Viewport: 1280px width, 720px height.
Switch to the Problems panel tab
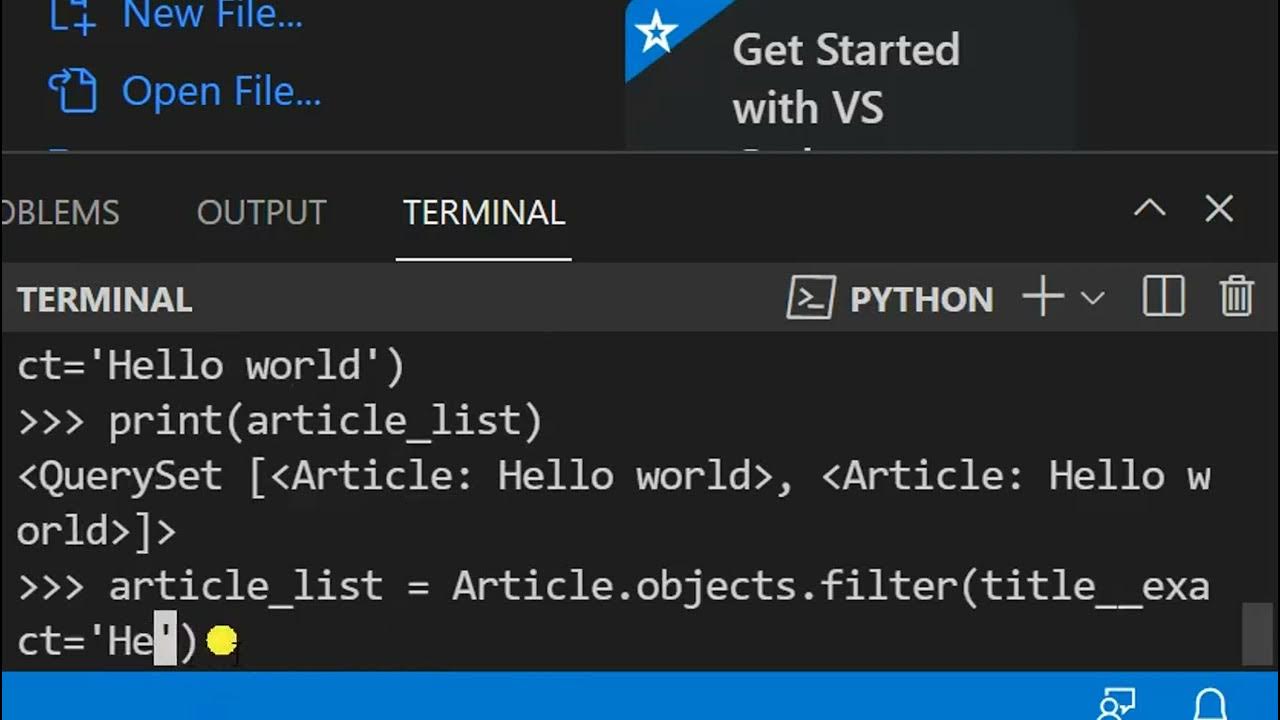point(60,212)
